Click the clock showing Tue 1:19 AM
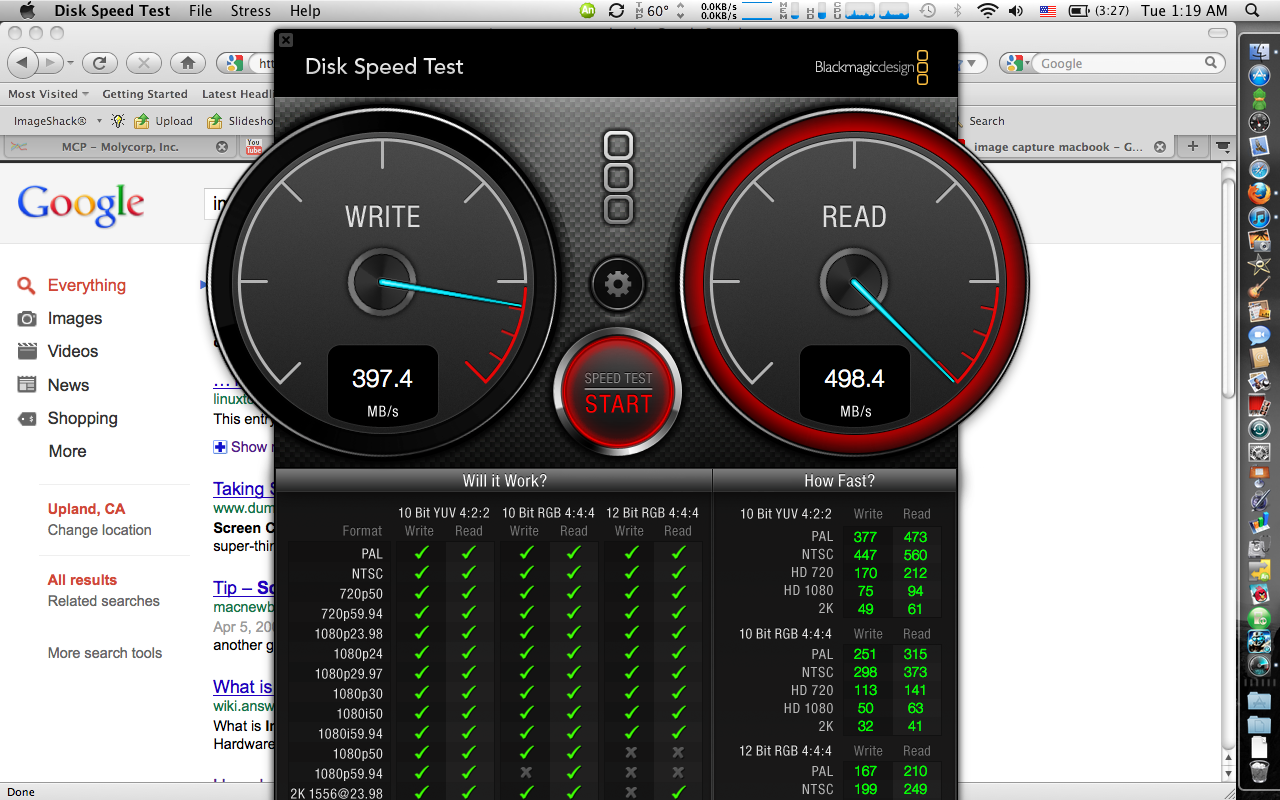Image resolution: width=1280 pixels, height=800 pixels. [1185, 11]
